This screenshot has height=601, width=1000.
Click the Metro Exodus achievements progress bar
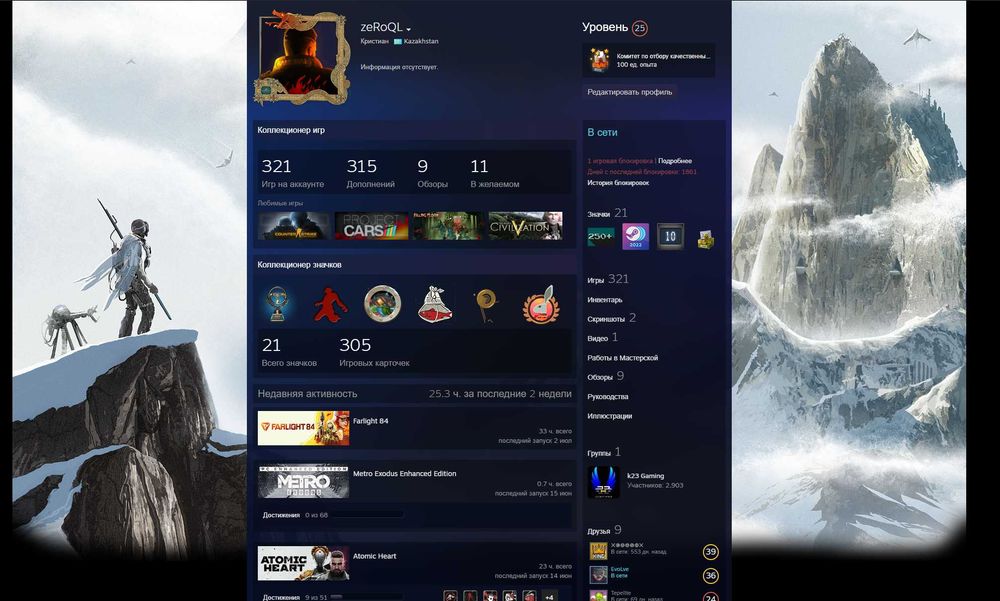367,515
